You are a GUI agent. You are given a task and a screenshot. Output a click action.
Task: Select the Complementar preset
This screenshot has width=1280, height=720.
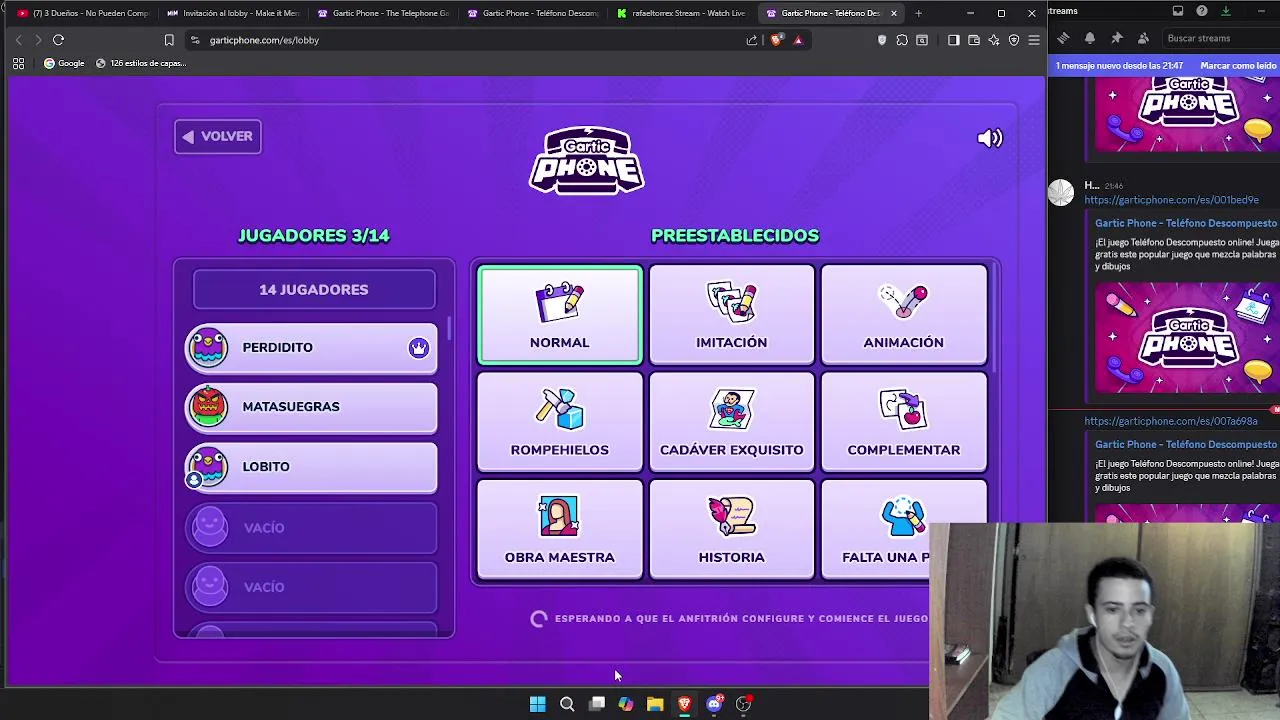click(x=904, y=422)
